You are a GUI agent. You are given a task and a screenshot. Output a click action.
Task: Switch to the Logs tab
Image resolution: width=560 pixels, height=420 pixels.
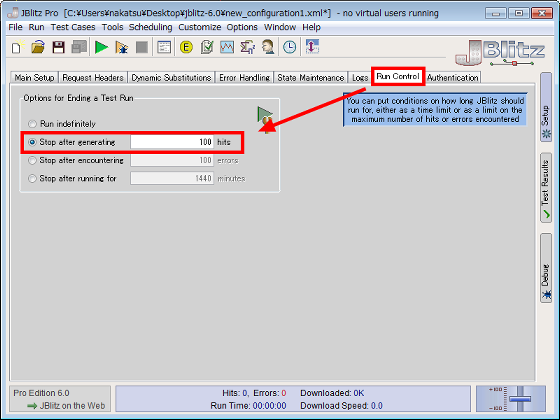click(360, 78)
